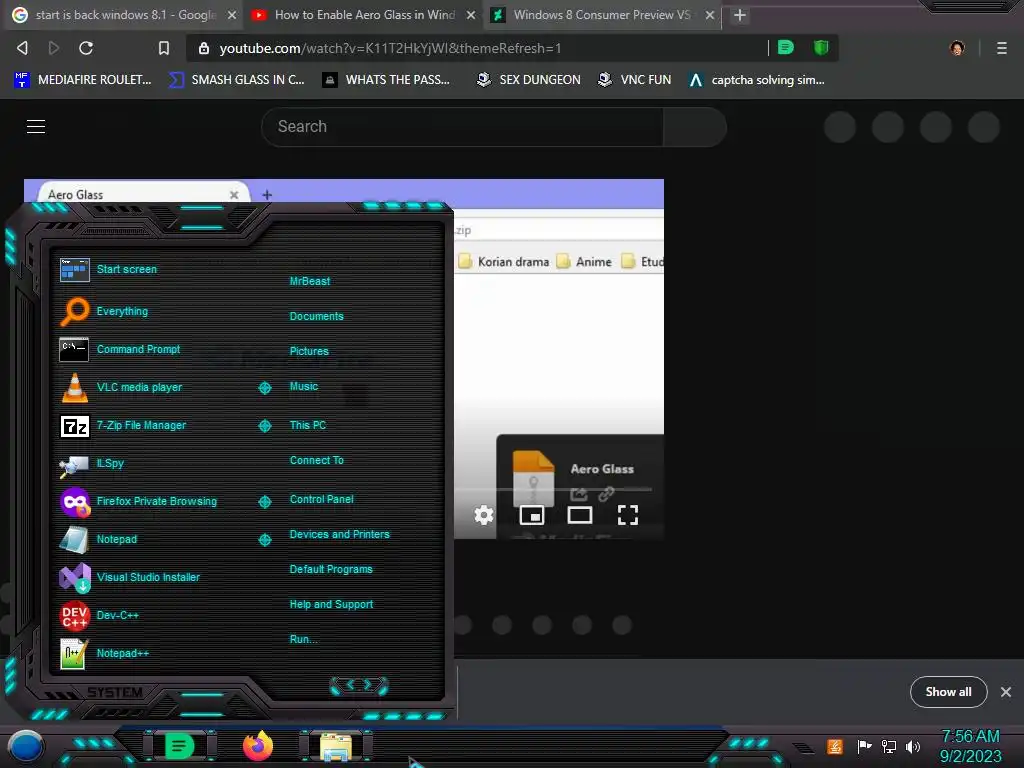Click VNC FUN bookmark
This screenshot has height=768, width=1024.
point(634,80)
